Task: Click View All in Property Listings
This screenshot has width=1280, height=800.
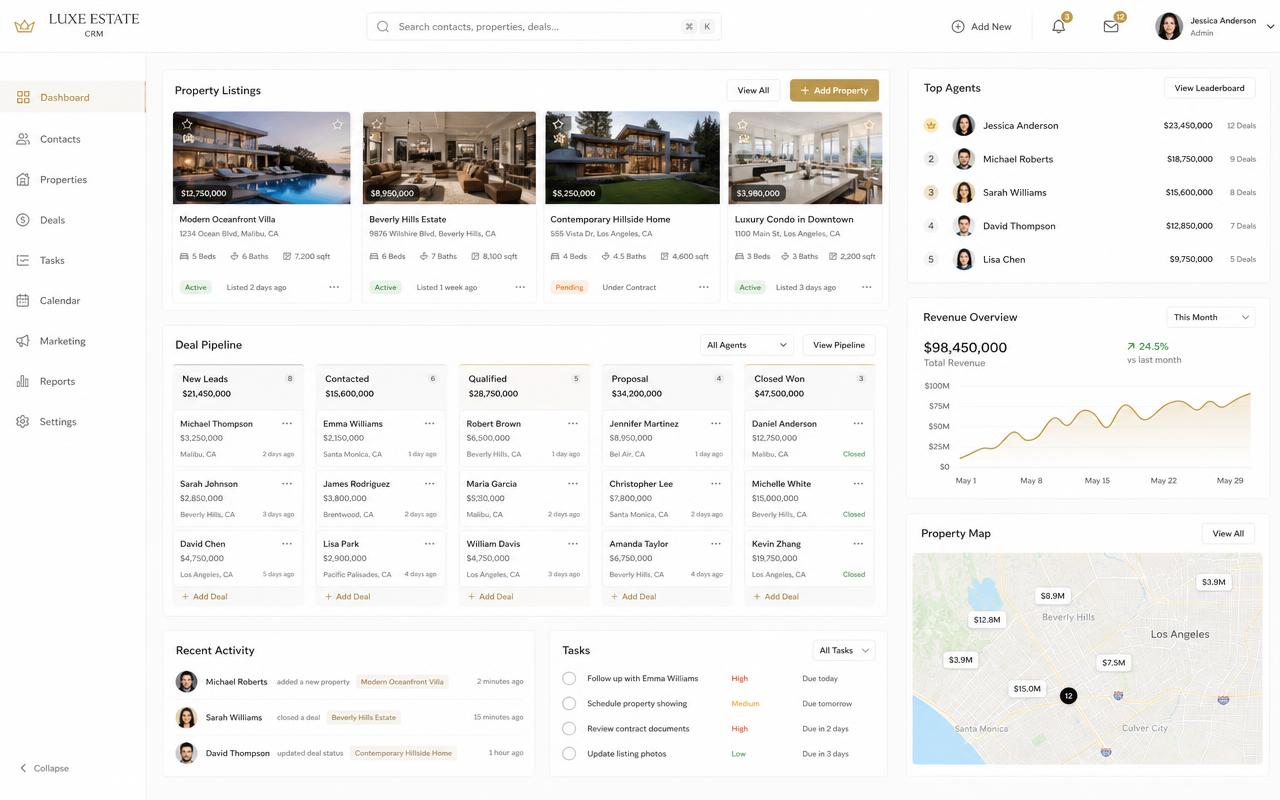Action: (x=753, y=90)
